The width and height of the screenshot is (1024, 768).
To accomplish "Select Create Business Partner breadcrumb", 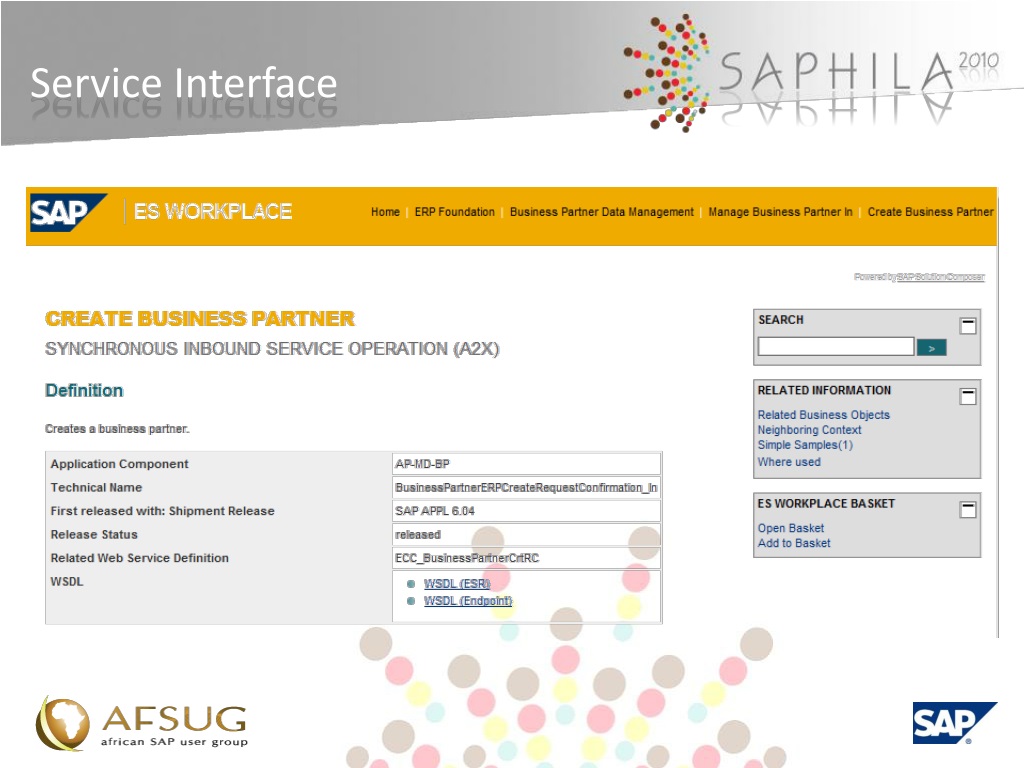I will (x=931, y=212).
